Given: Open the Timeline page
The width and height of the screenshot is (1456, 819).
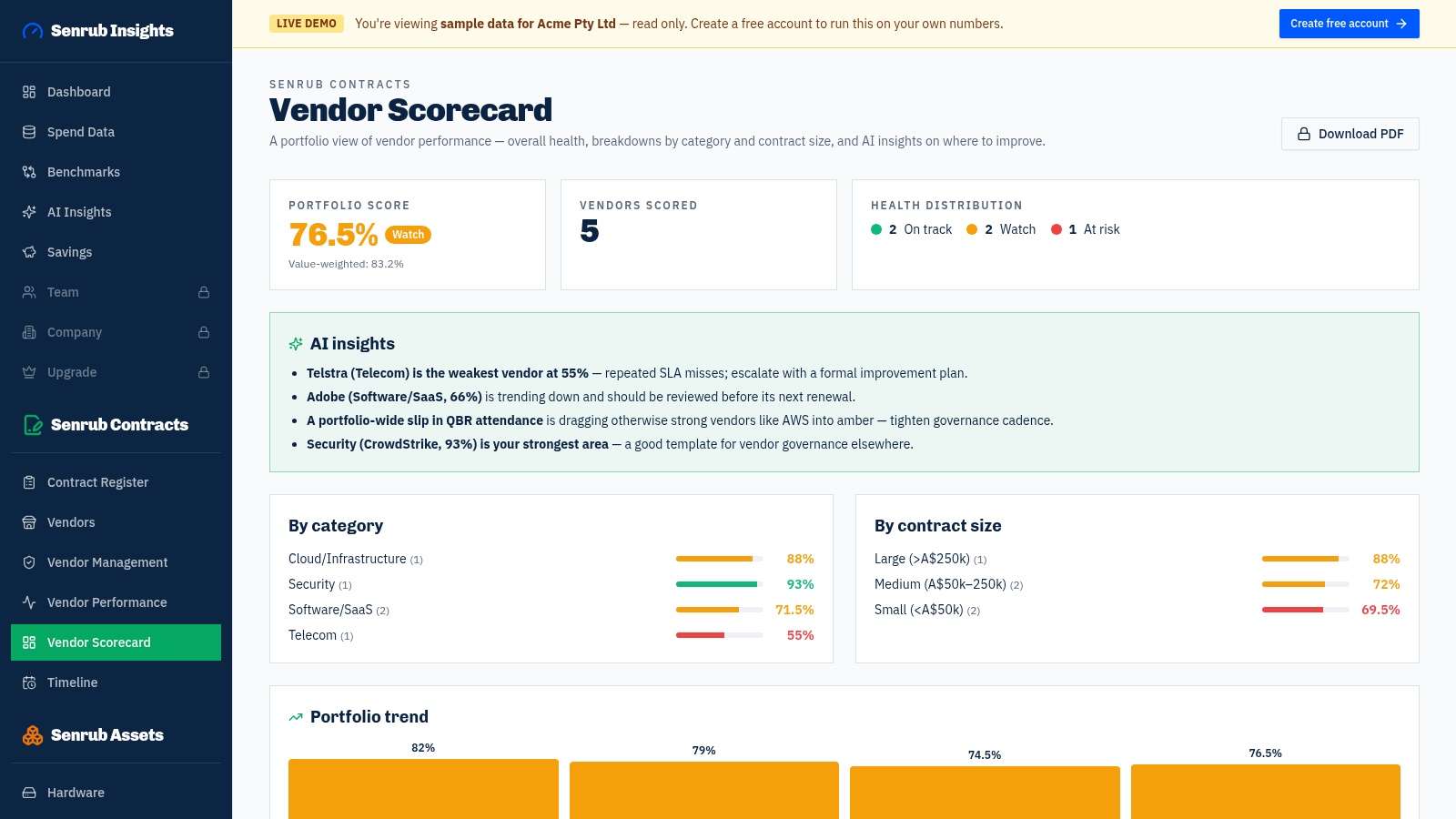Looking at the screenshot, I should click(116, 682).
